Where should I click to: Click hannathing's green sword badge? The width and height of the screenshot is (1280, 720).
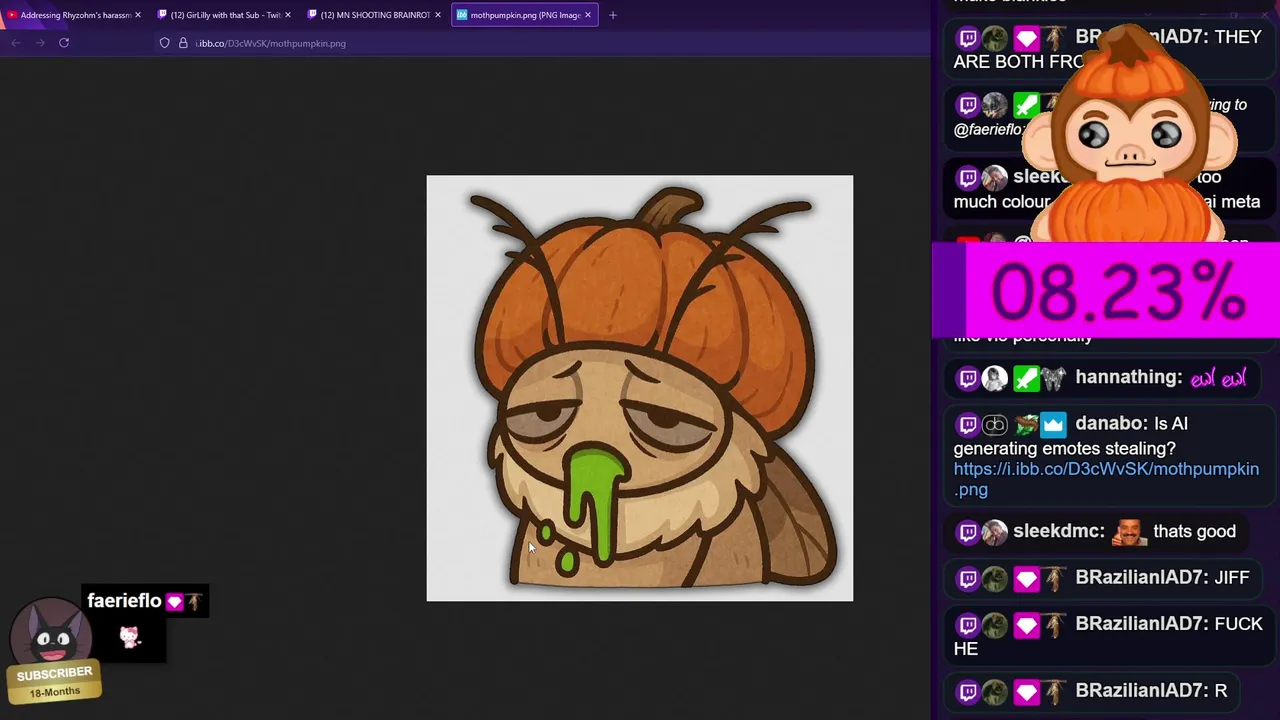pyautogui.click(x=1026, y=378)
